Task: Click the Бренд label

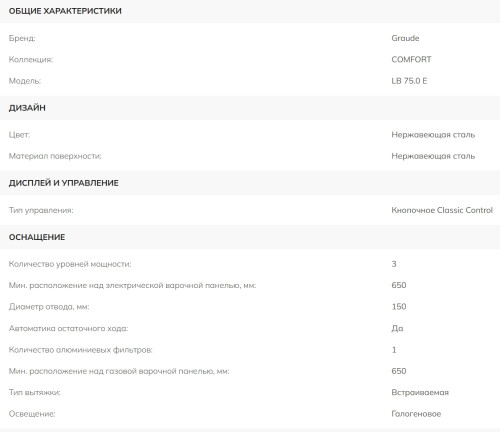Action: pyautogui.click(x=22, y=38)
